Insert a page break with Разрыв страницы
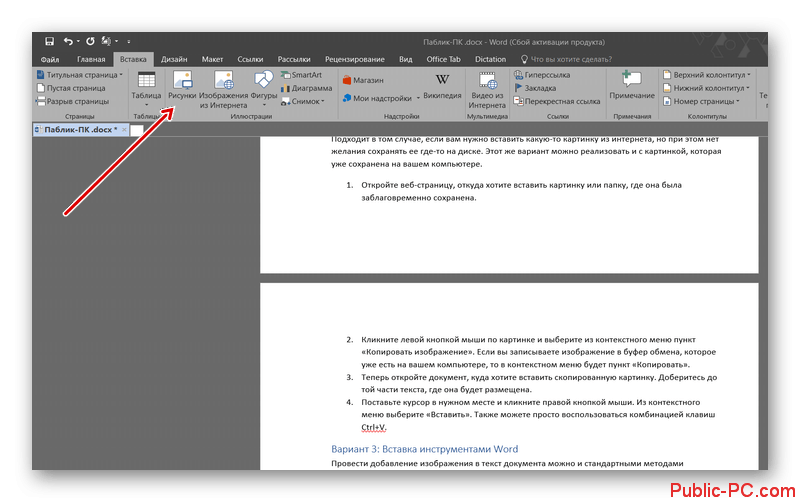The width and height of the screenshot is (800, 502). (x=72, y=102)
